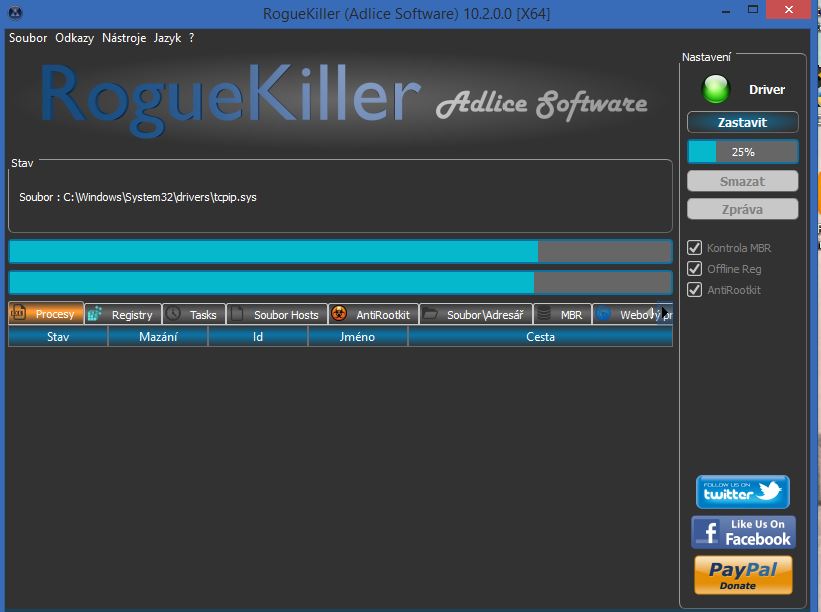The width and height of the screenshot is (821, 612).
Task: Click the web browsers tab globe icon
Action: 603,314
